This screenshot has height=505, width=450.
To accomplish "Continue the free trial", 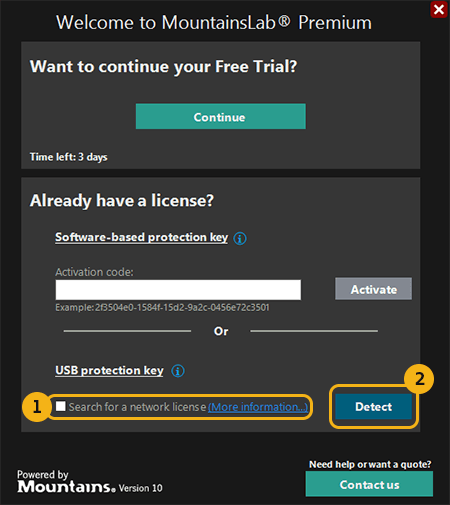I will 221,116.
